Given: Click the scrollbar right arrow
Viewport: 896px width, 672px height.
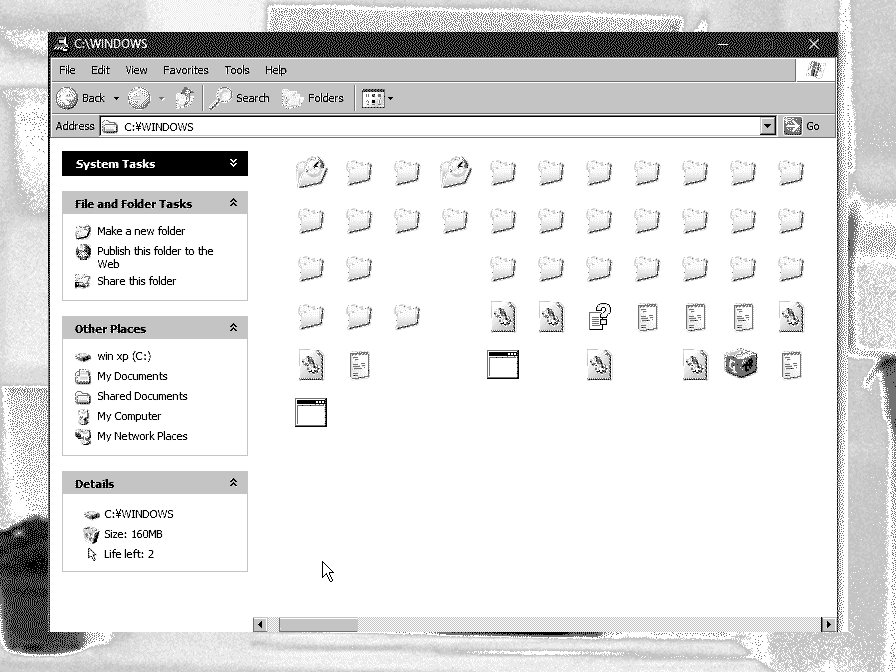Looking at the screenshot, I should [x=829, y=625].
